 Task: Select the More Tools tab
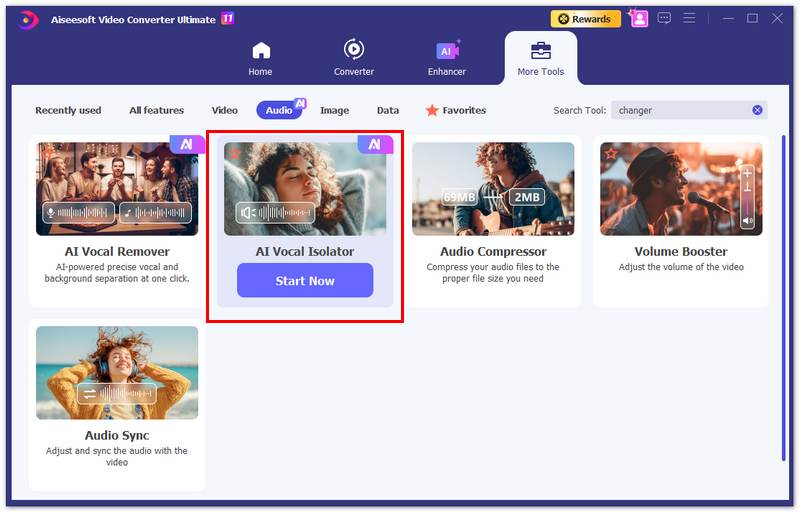point(540,58)
